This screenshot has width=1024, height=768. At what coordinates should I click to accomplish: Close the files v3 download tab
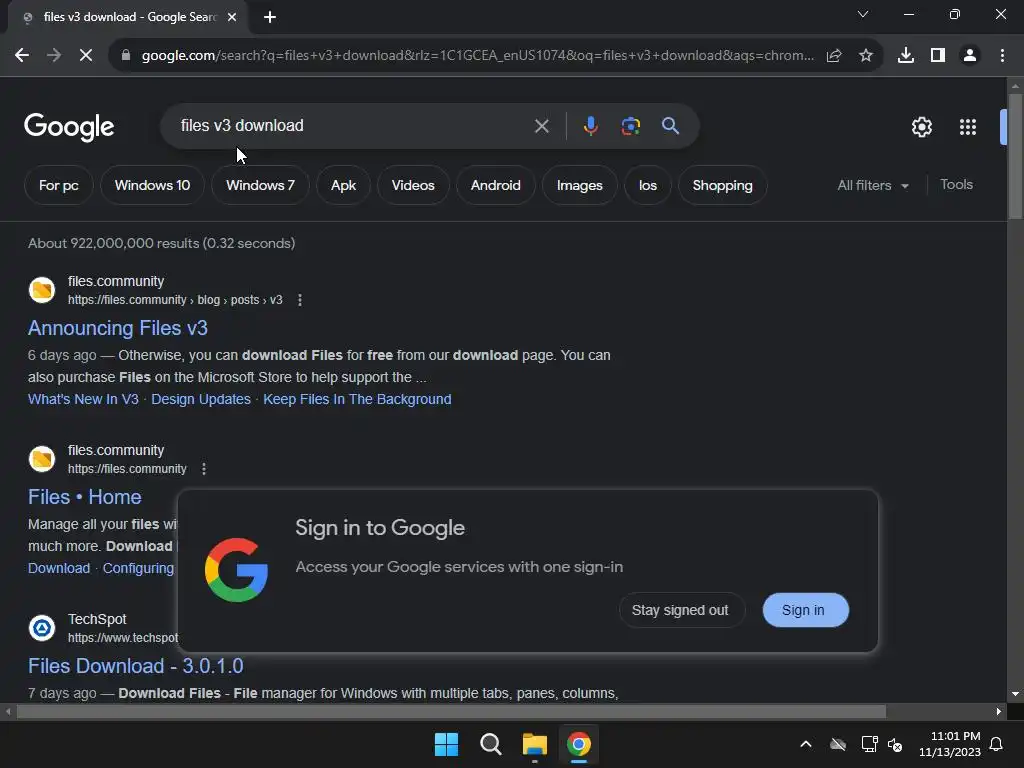tap(232, 17)
